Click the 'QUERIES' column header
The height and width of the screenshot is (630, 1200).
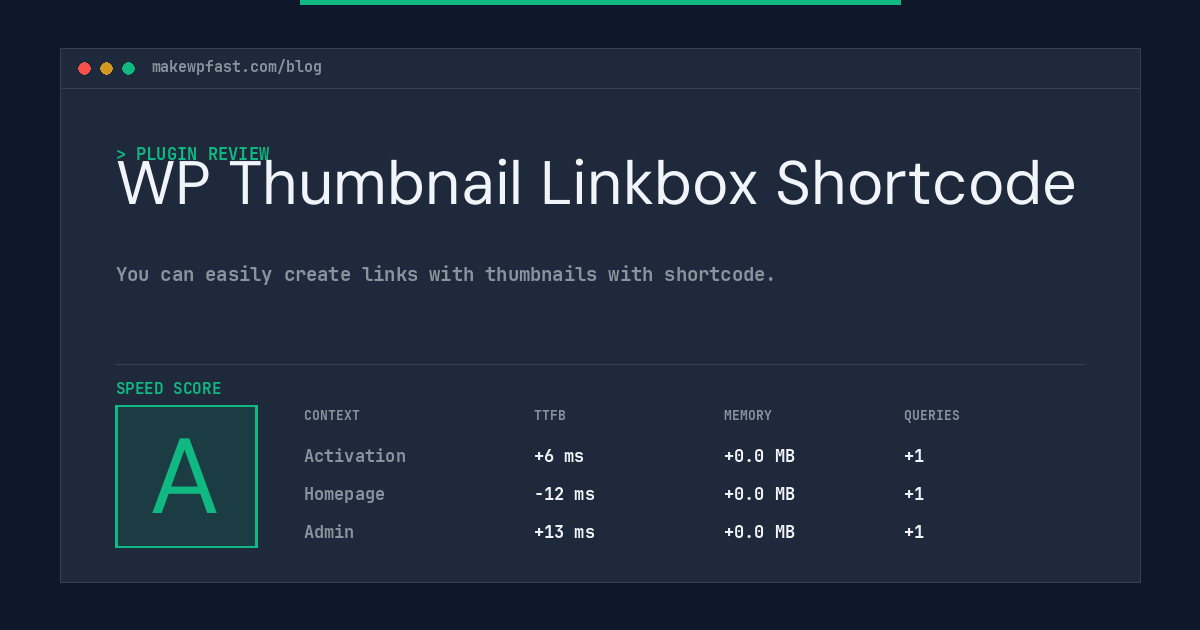[x=932, y=416]
